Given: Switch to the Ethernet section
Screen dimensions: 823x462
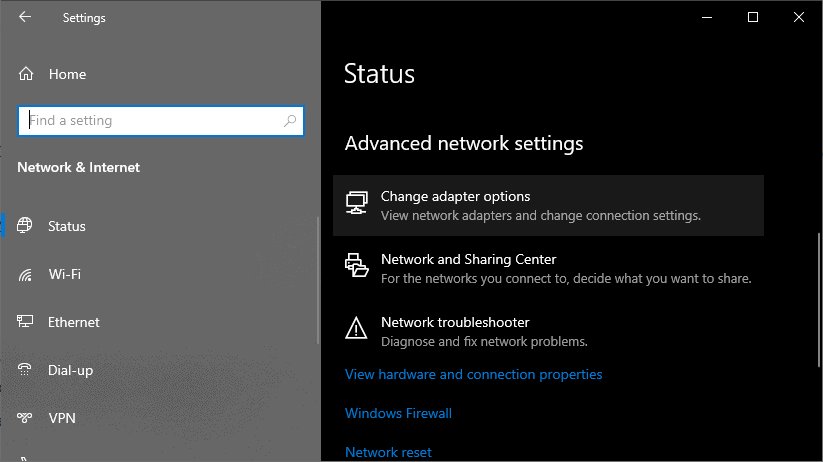Looking at the screenshot, I should [x=74, y=322].
